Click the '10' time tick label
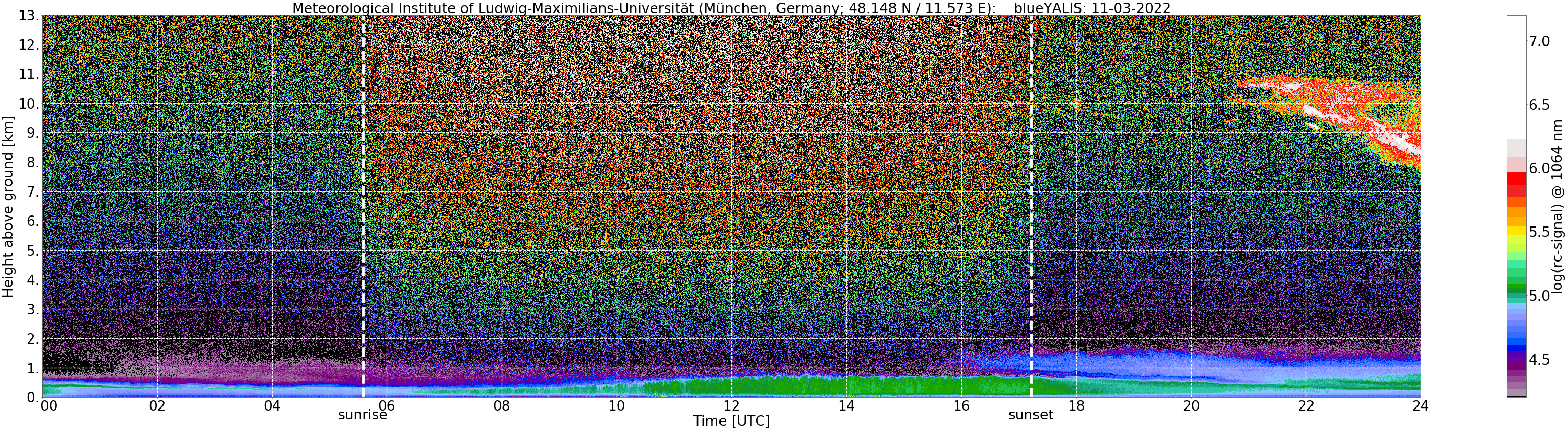 click(617, 405)
